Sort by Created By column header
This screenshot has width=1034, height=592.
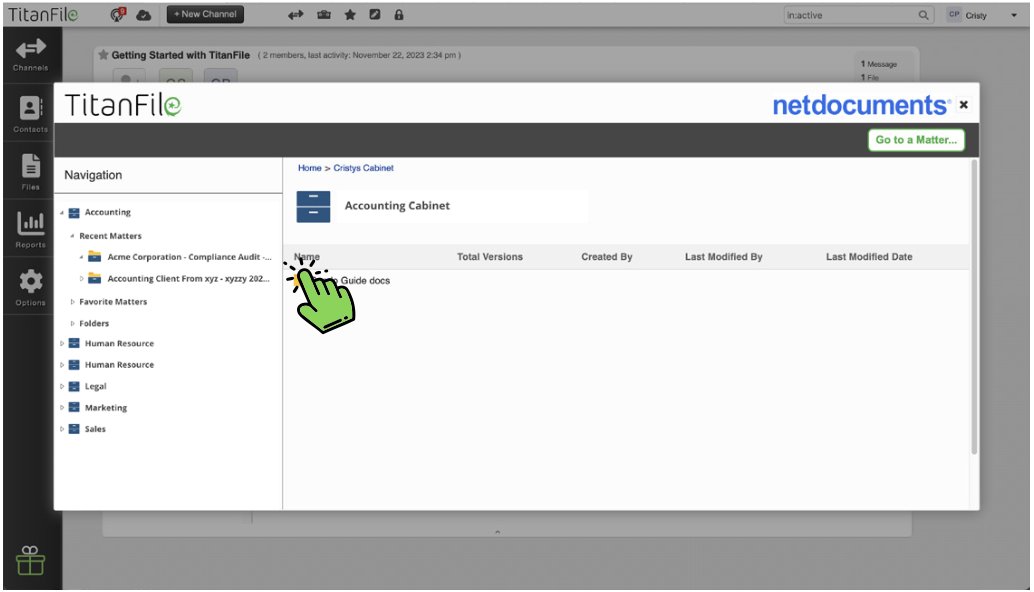coord(607,257)
